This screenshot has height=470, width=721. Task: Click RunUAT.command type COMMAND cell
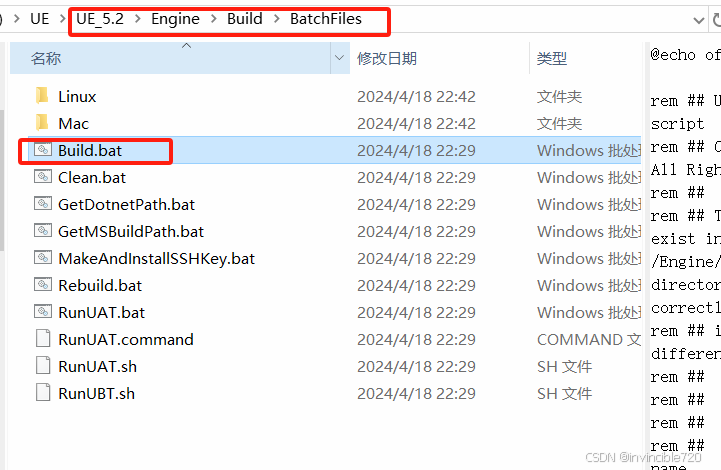(589, 339)
